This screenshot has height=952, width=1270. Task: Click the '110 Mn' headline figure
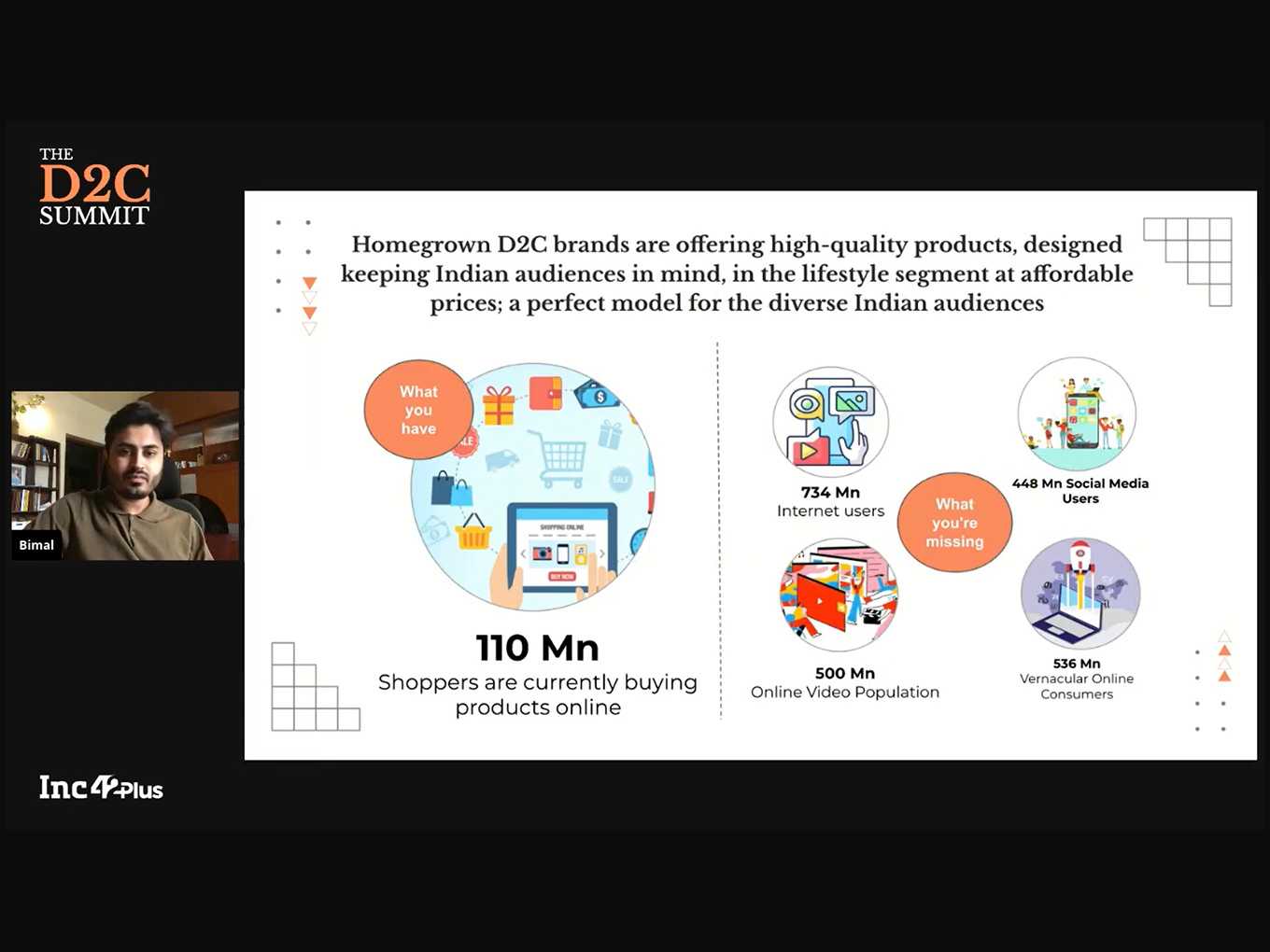(537, 648)
